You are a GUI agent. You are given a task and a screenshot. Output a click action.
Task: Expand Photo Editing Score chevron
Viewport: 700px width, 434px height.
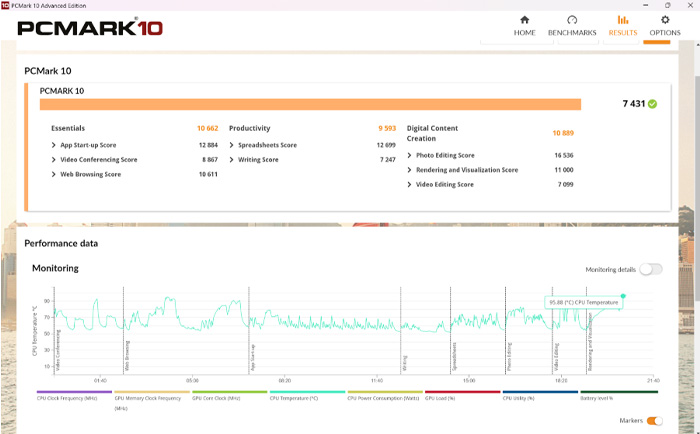point(409,155)
